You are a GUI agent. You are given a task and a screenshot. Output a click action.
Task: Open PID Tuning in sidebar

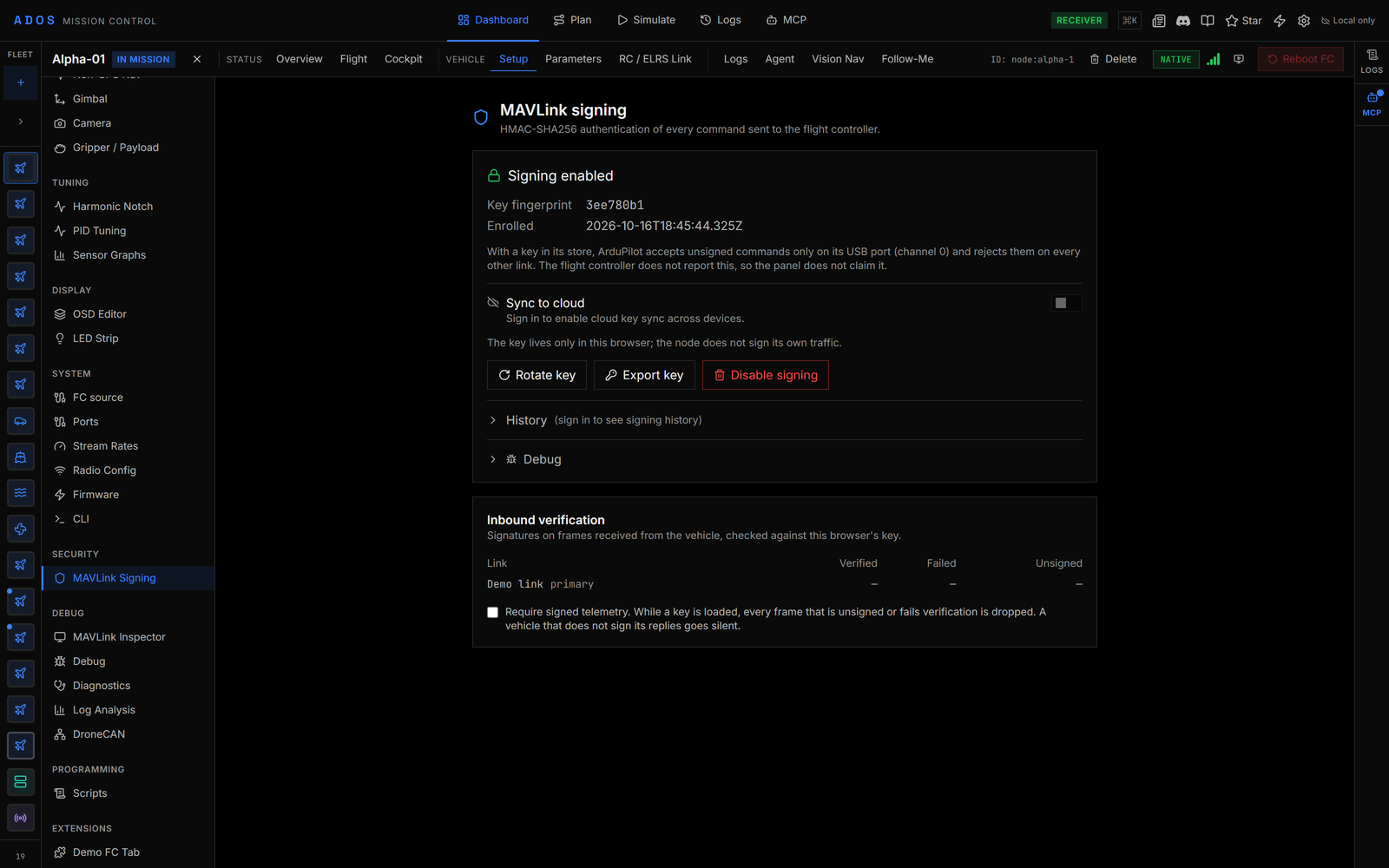coord(128,231)
